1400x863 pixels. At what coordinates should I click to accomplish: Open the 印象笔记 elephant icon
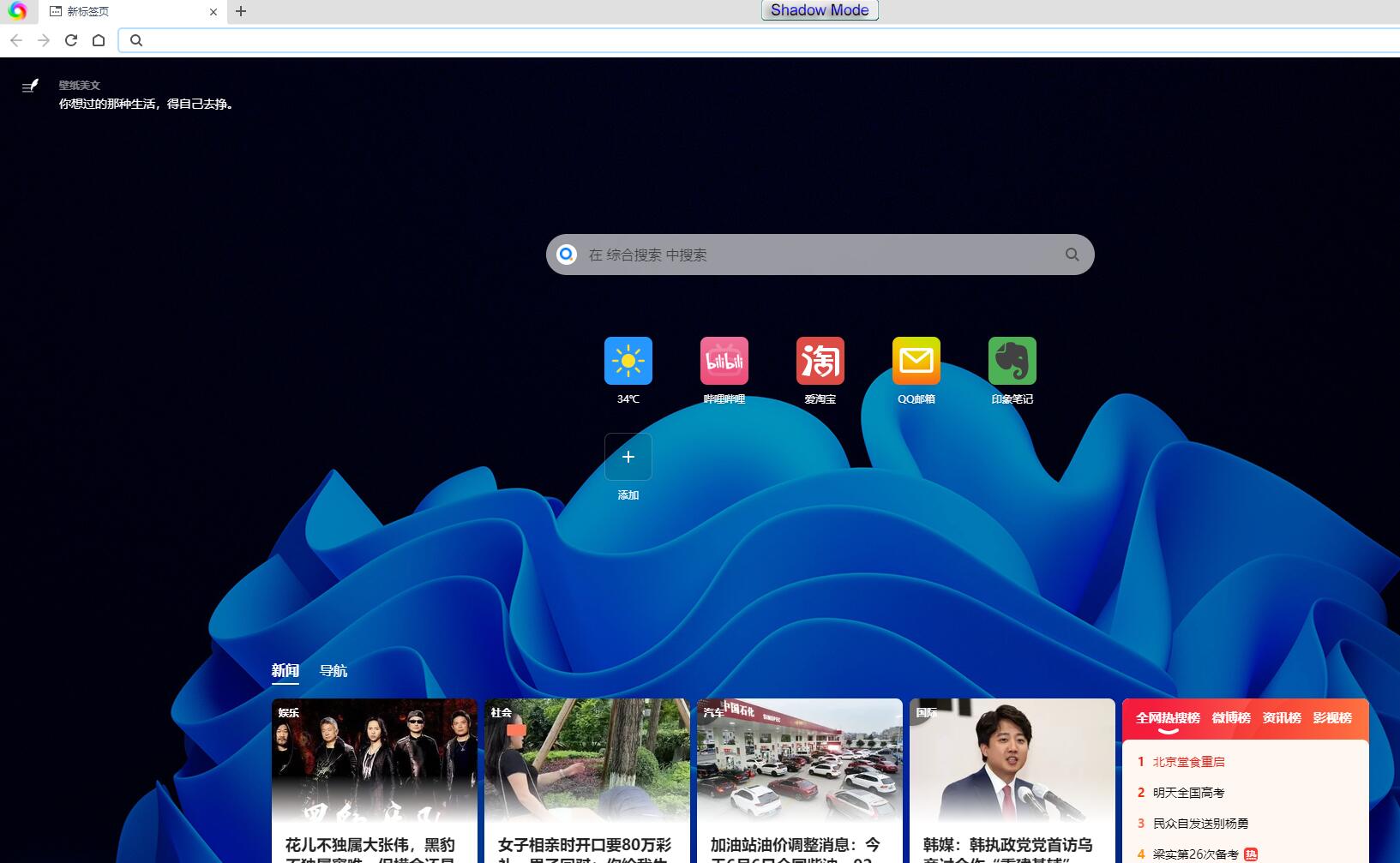coord(1012,361)
